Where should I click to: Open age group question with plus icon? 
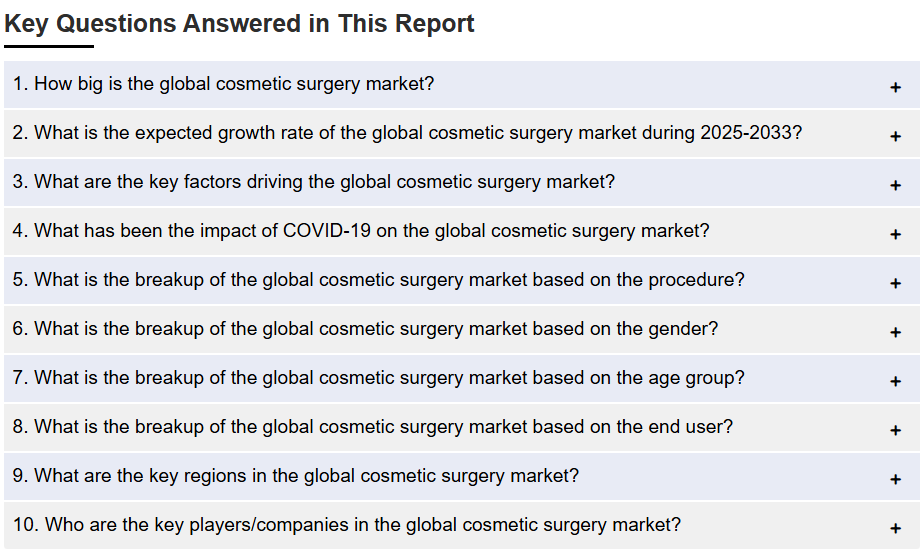coord(895,382)
